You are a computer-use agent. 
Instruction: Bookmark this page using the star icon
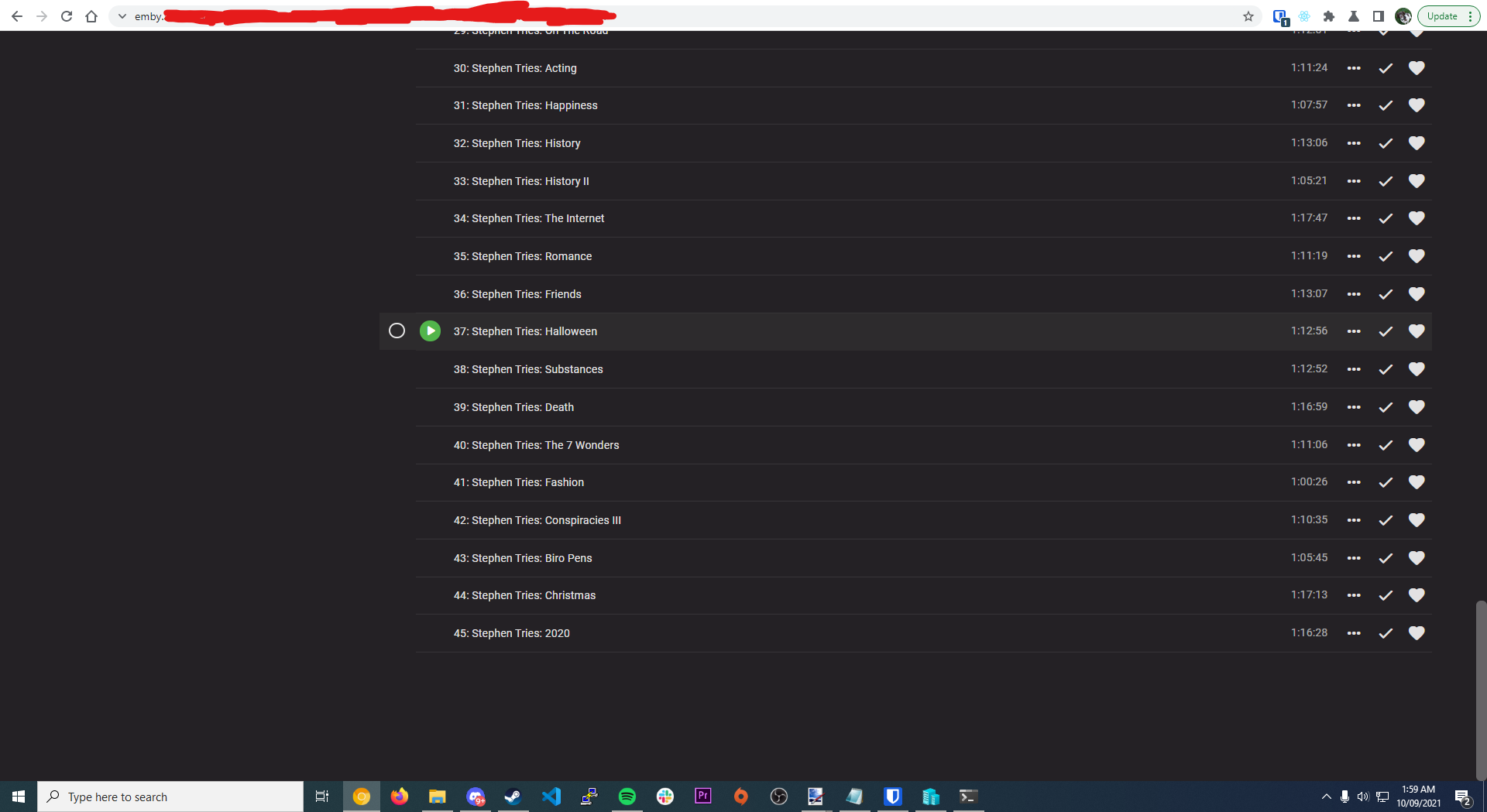(1248, 16)
